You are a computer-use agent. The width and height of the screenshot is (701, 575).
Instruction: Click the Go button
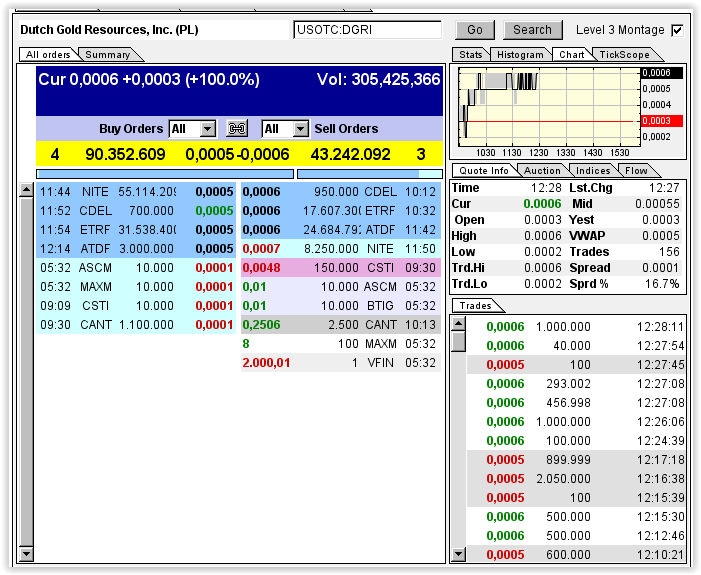(475, 30)
